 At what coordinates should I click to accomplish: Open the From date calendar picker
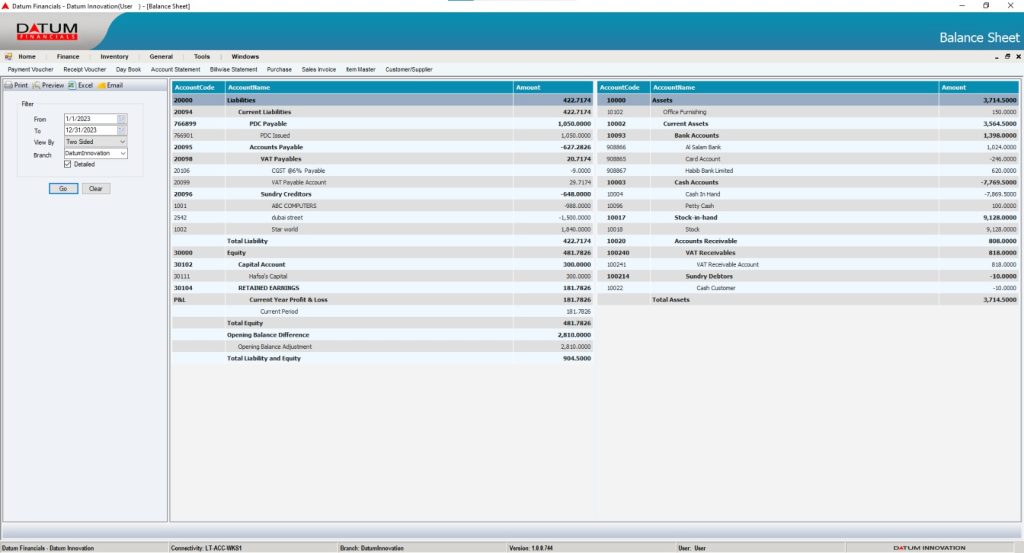pos(122,119)
